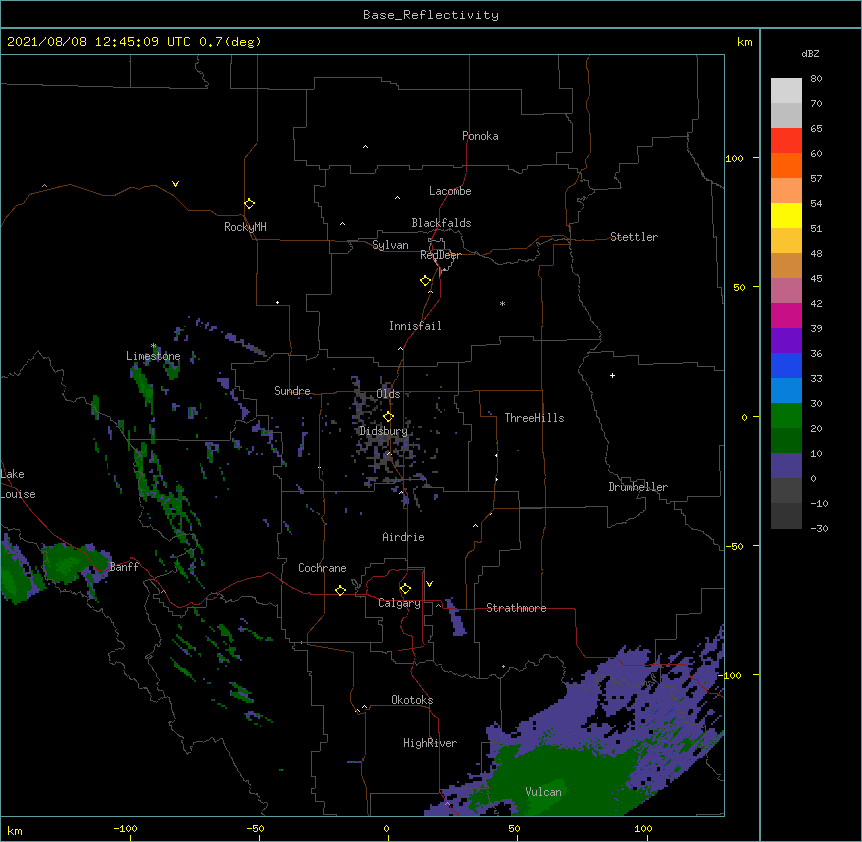The height and width of the screenshot is (842, 862).
Task: Click the Banff label
Action: pos(124,567)
